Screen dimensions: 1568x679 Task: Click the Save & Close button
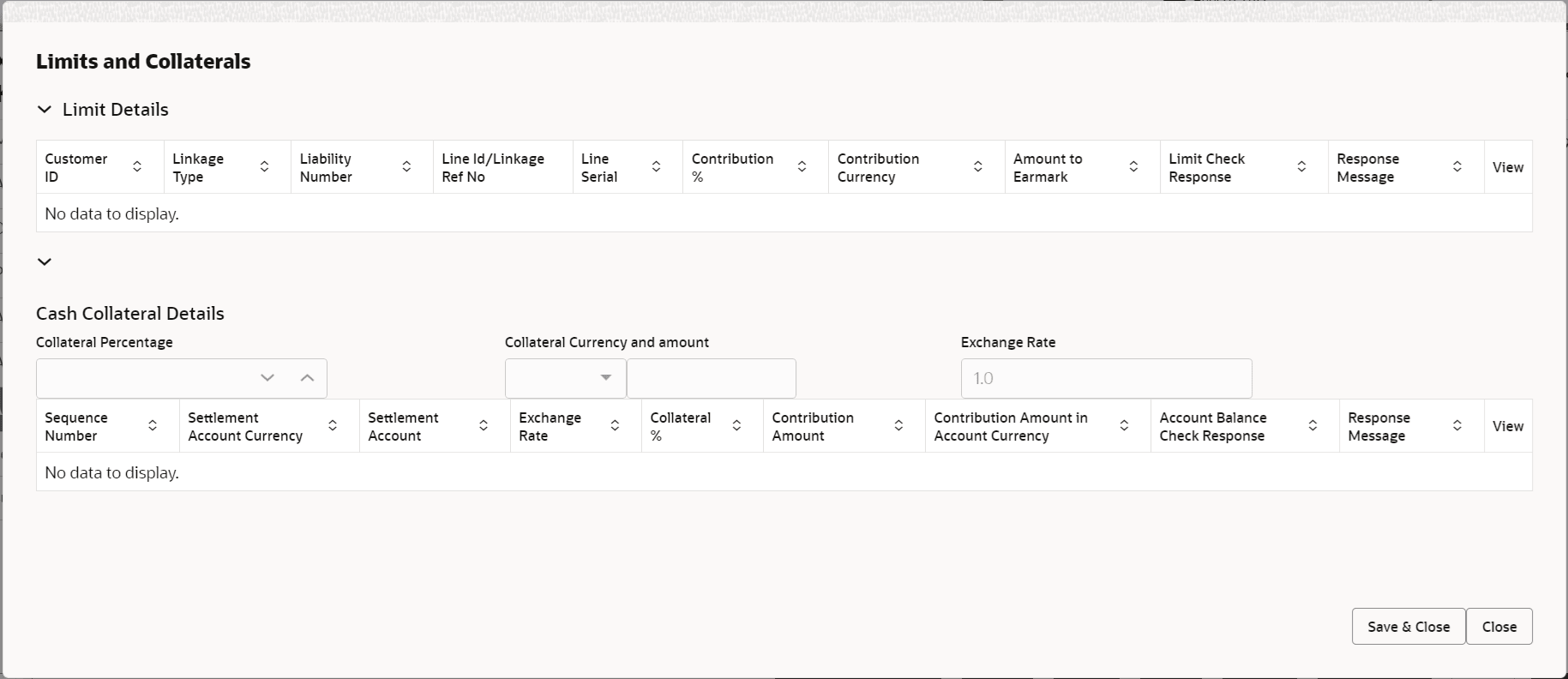click(x=1409, y=627)
